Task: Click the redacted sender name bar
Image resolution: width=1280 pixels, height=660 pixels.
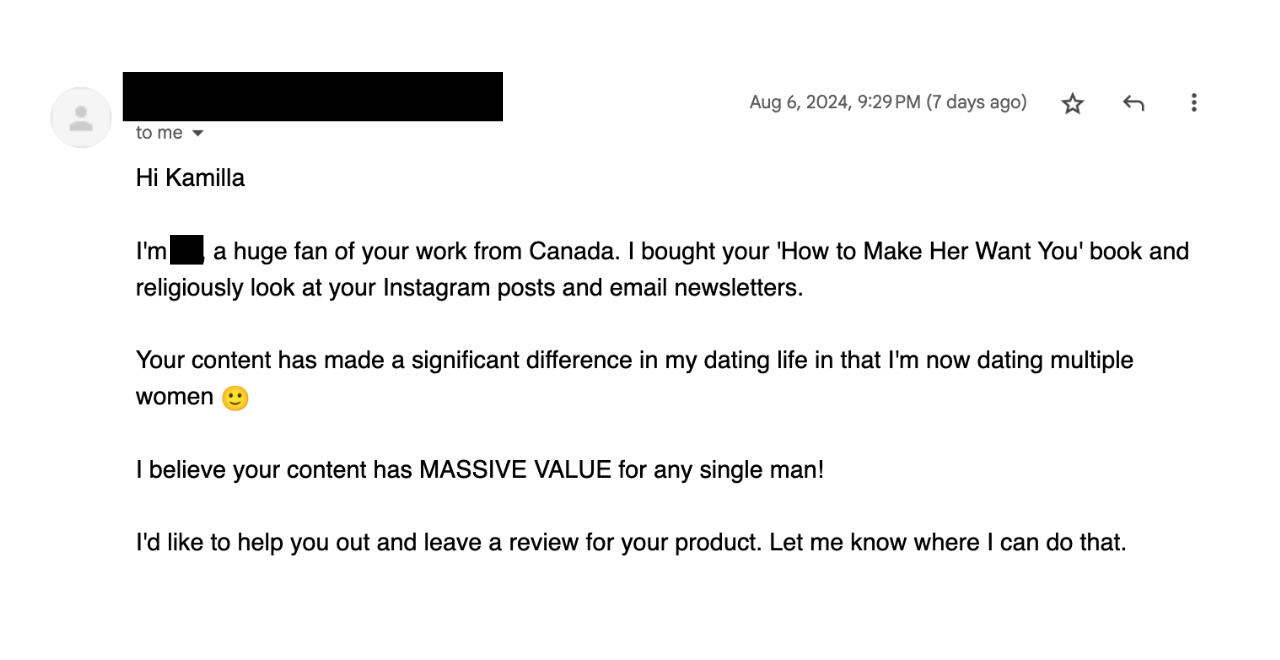Action: click(x=313, y=97)
